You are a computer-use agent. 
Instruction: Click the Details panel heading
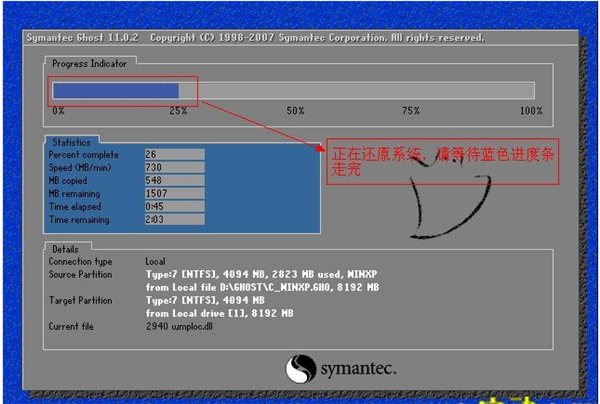pos(65,249)
